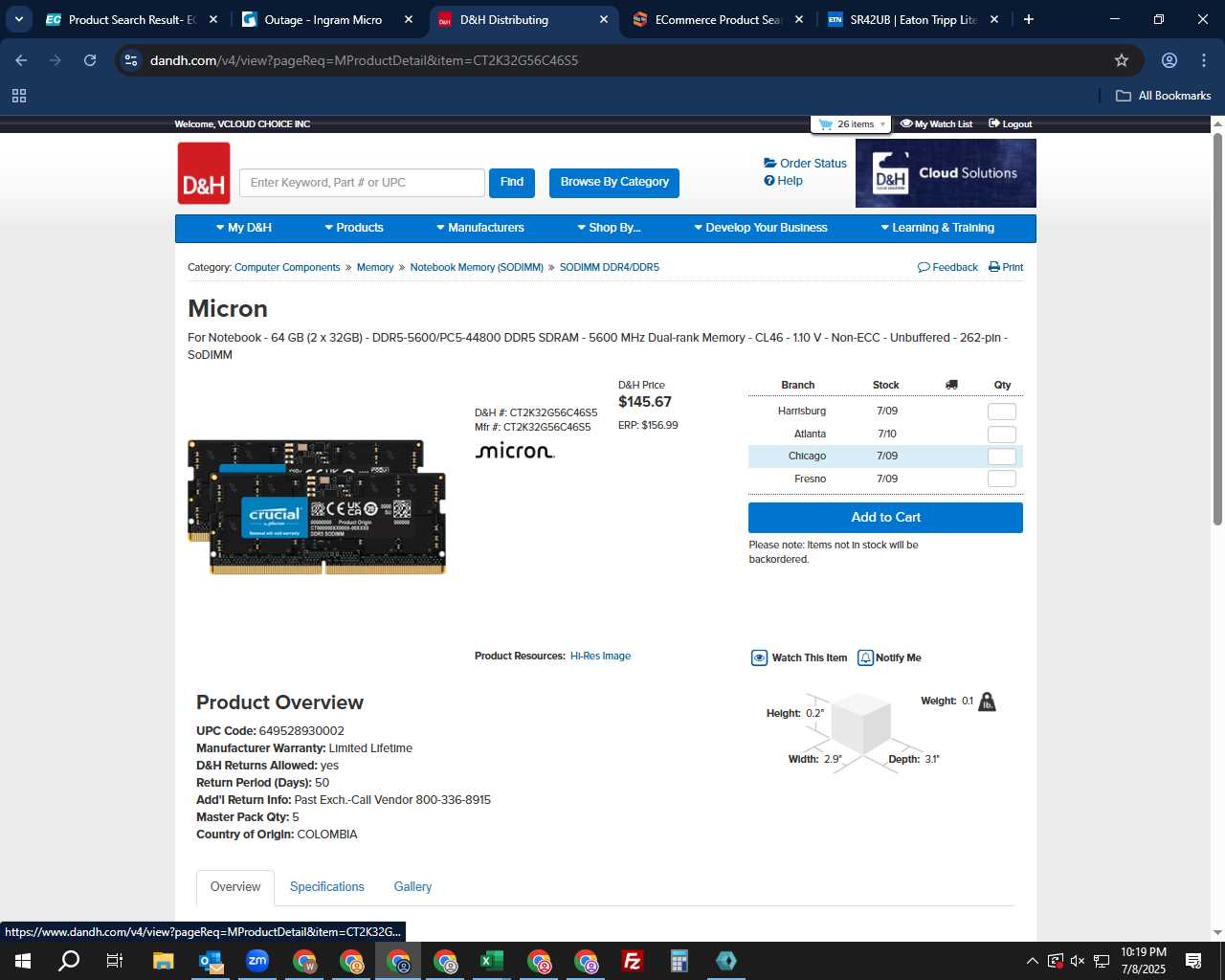Click the shipping truck column icon
Screen dimensions: 1225x980
[x=951, y=385]
